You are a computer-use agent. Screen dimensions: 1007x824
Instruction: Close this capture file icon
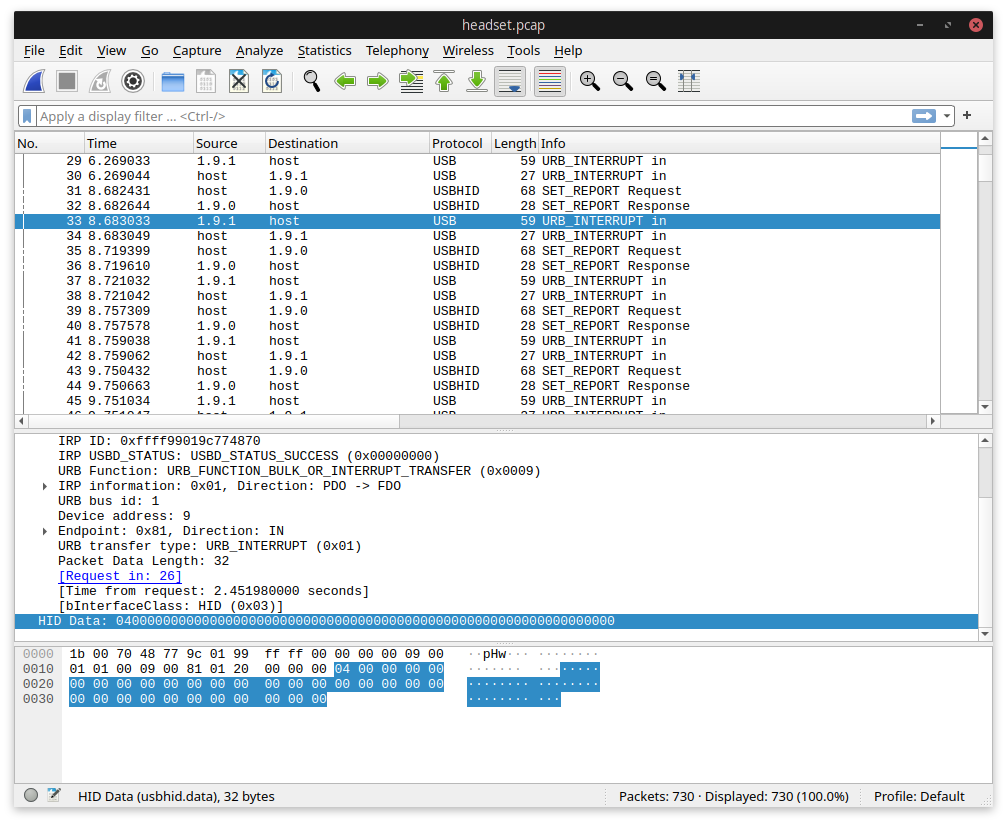[x=239, y=82]
